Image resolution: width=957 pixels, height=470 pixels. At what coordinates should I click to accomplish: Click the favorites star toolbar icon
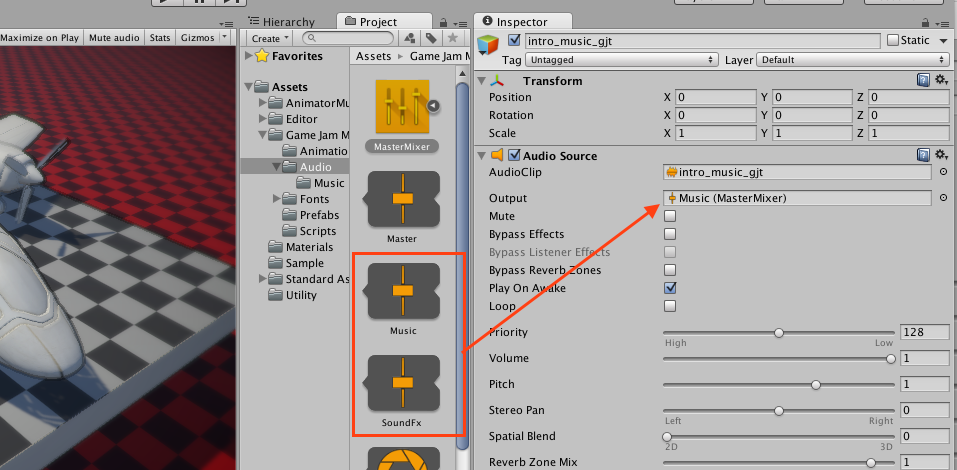[452, 38]
